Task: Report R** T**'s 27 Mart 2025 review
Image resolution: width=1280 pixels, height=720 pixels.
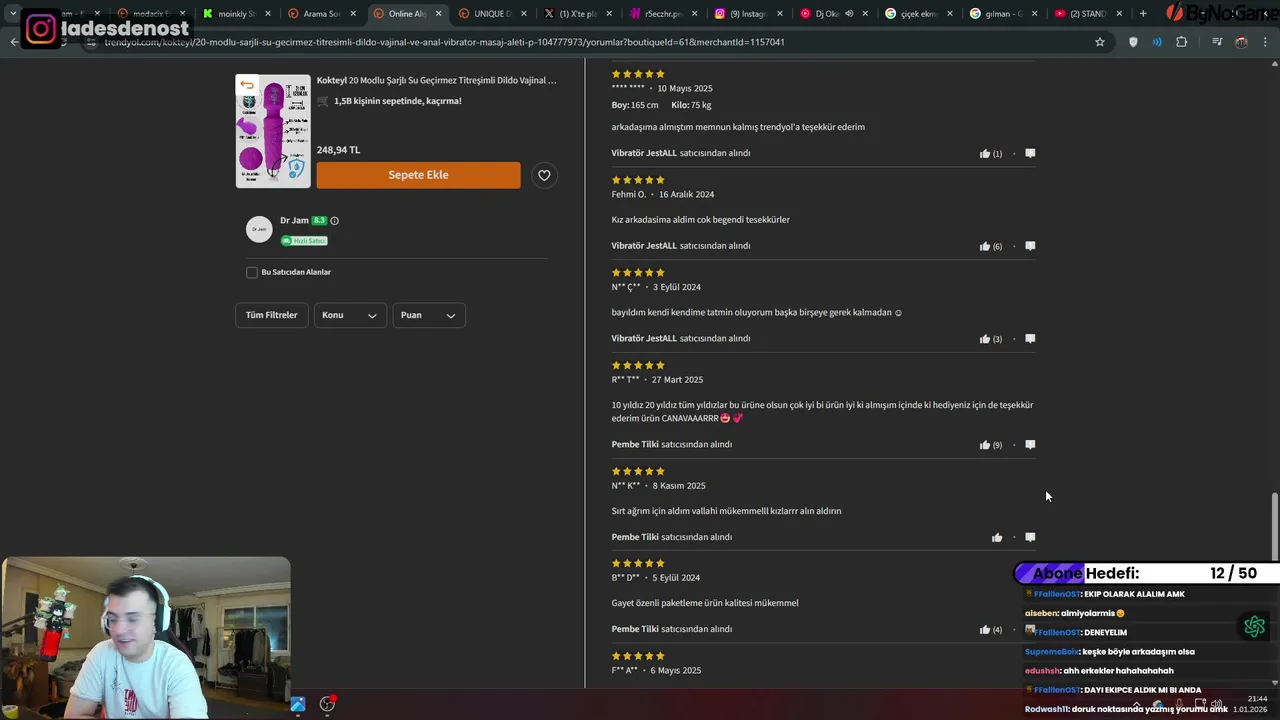Action: pyautogui.click(x=1030, y=444)
